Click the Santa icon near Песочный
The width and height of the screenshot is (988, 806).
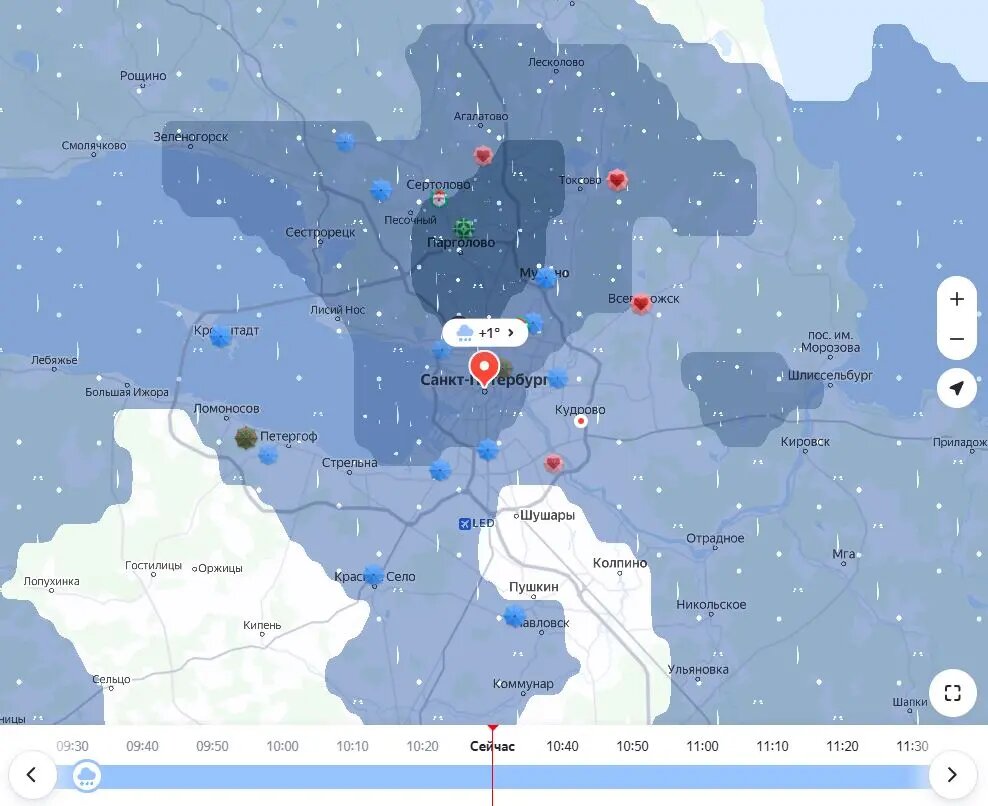coord(439,199)
